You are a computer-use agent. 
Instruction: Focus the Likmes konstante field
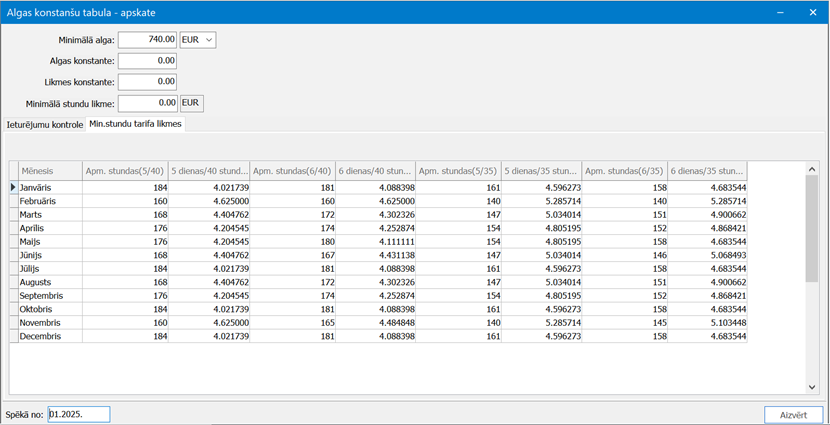147,82
